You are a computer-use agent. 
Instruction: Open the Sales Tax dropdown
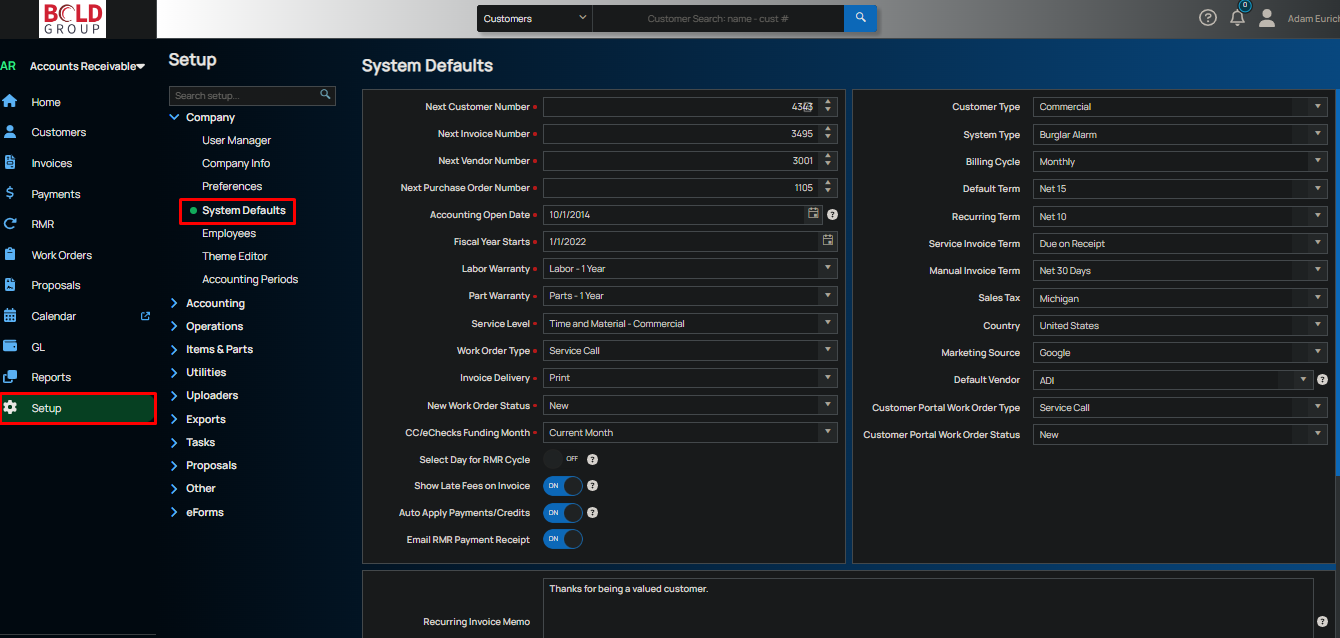click(x=1179, y=298)
